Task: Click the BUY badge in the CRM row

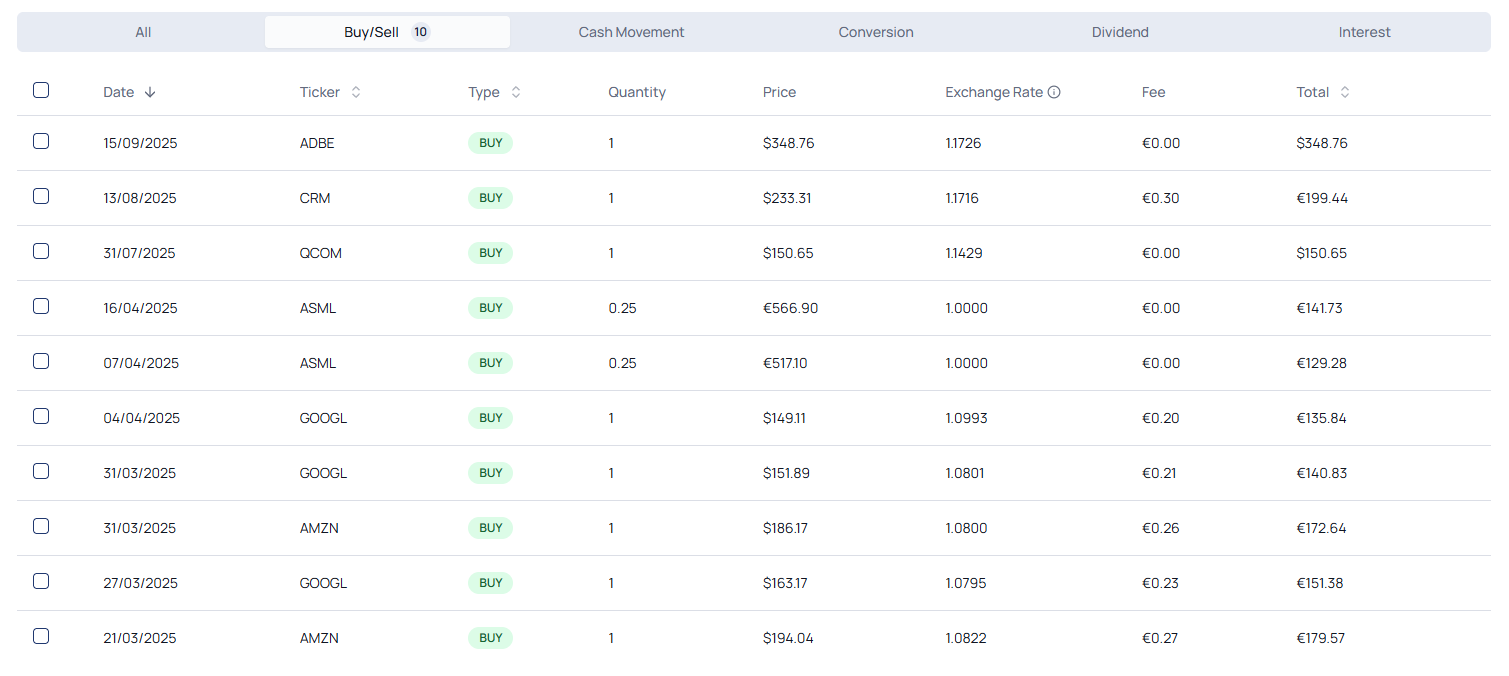Action: tap(490, 198)
